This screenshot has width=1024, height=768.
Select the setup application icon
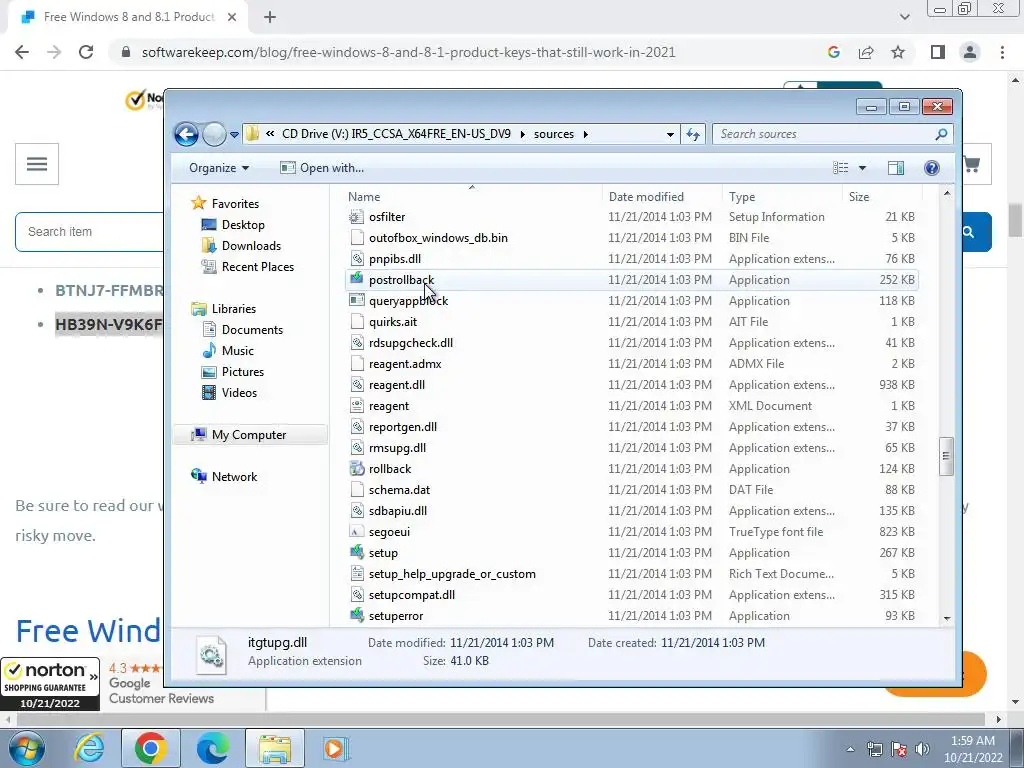click(x=356, y=552)
